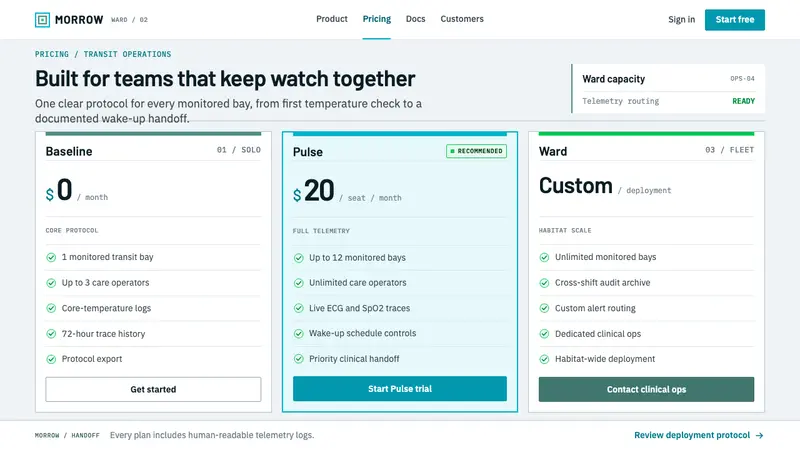This screenshot has height=450, width=800.
Task: Click check icon beside Core-temperature logs
Action: tap(51, 308)
